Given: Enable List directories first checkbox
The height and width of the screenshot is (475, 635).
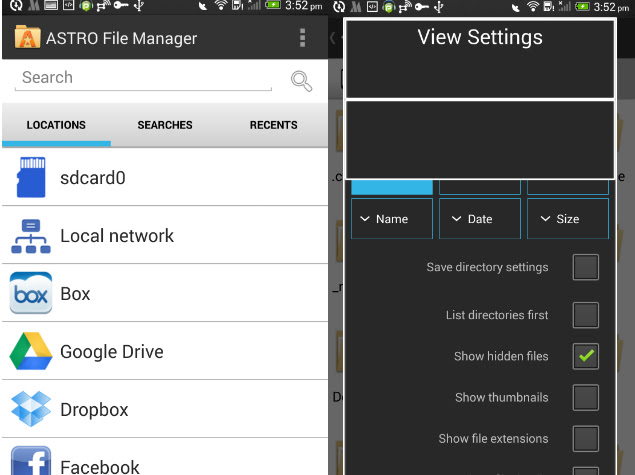Looking at the screenshot, I should point(586,315).
